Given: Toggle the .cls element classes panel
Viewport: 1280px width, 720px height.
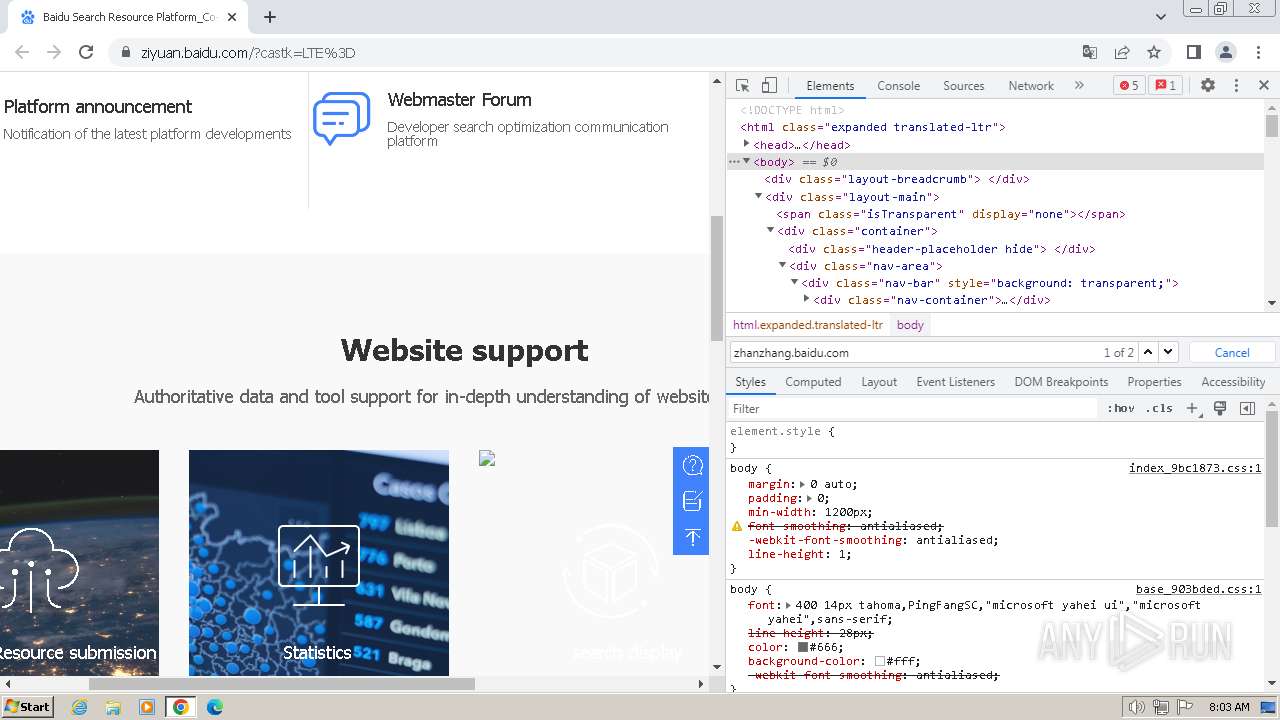Looking at the screenshot, I should (x=1159, y=408).
